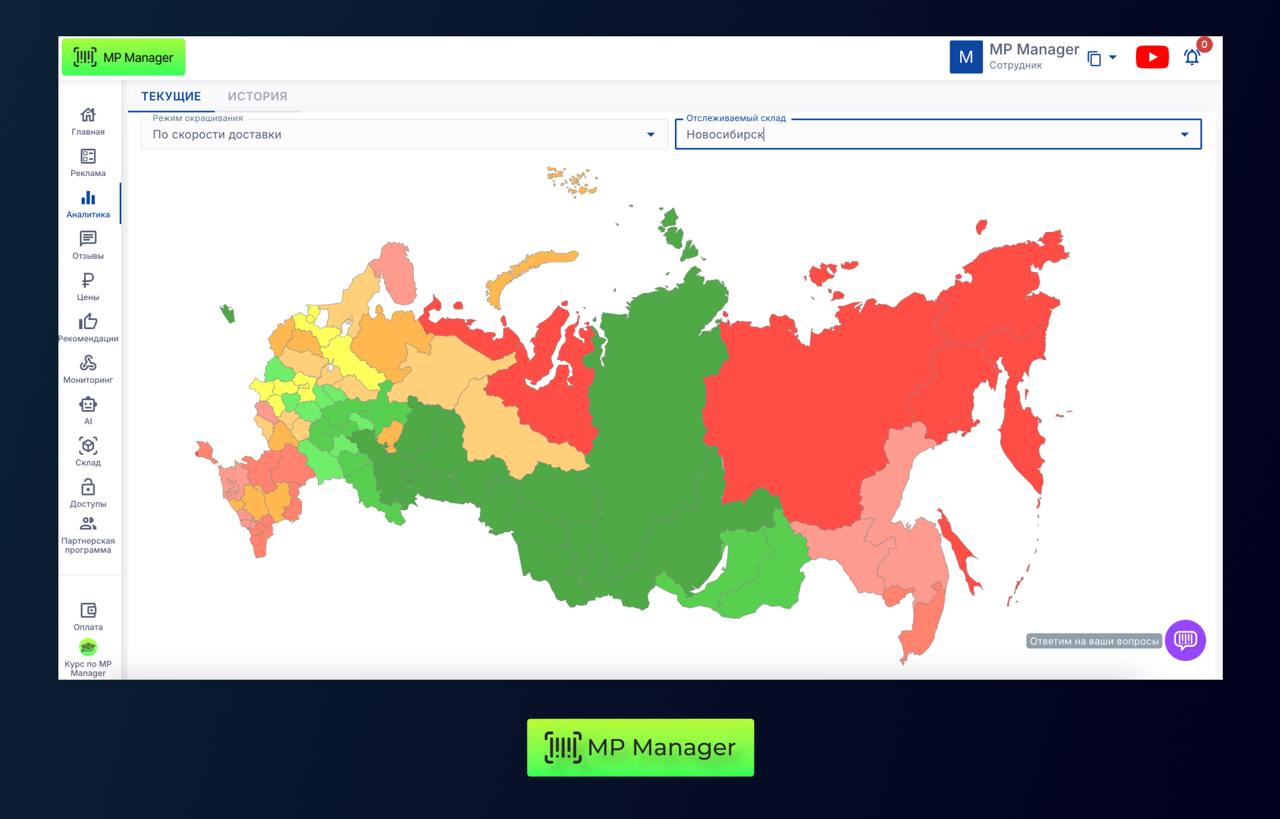Expand Режим окрашивания dropdown
The width and height of the screenshot is (1280, 819).
tap(650, 135)
